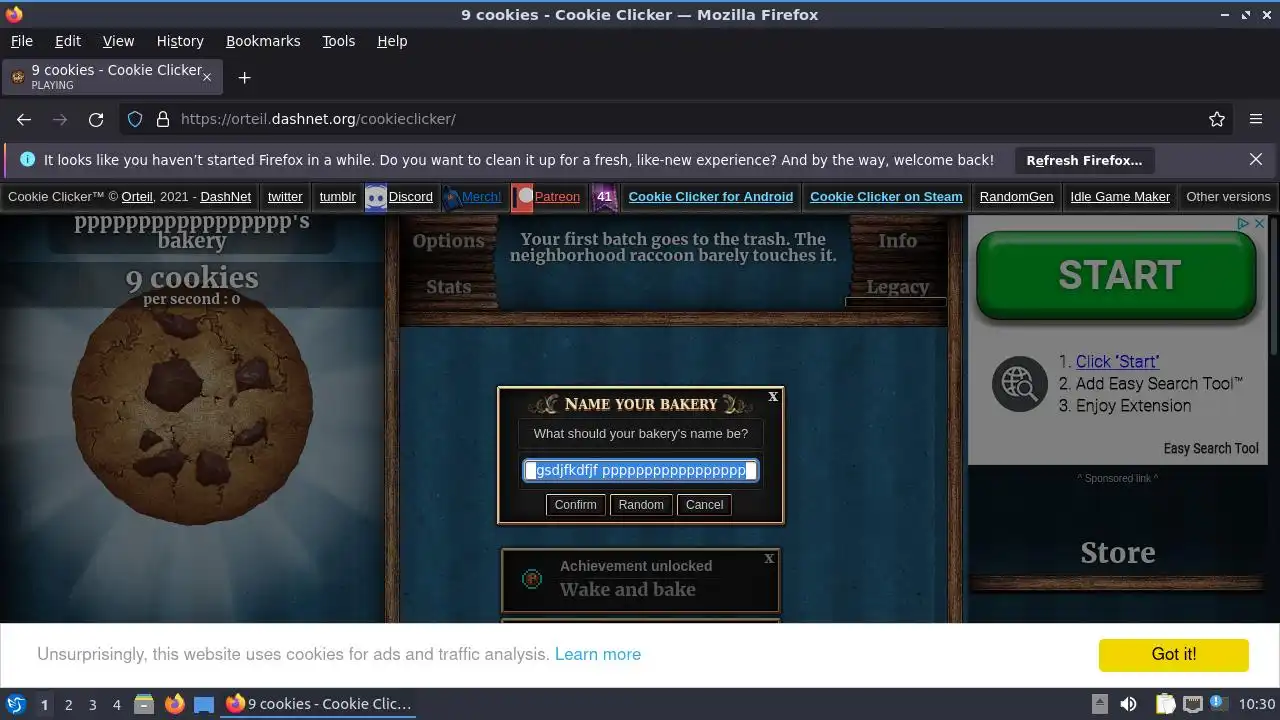Open the Orteil link in top bar
Viewport: 1280px width, 720px height.
tap(137, 197)
